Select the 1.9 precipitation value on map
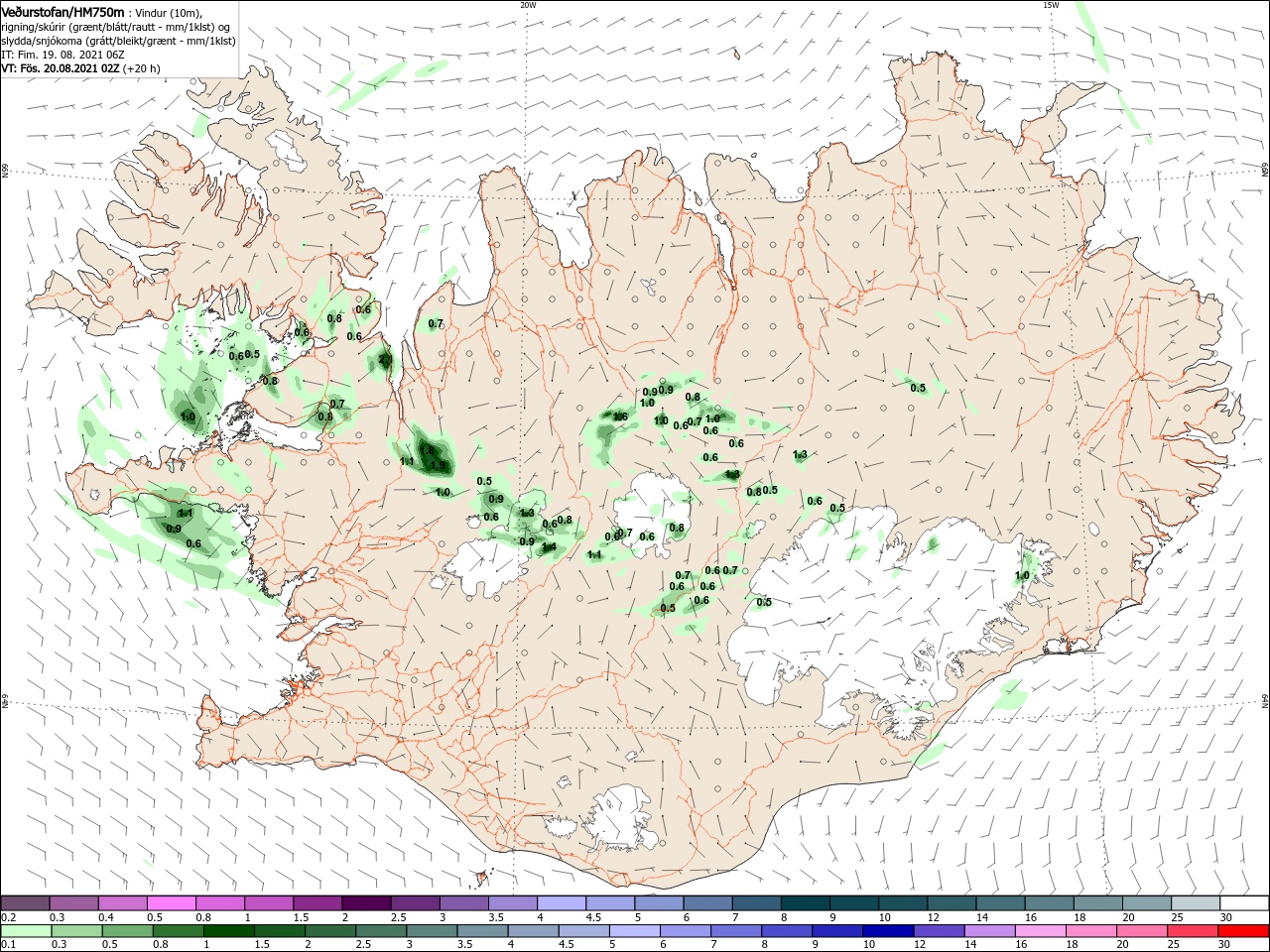The image size is (1270, 952). 440,465
